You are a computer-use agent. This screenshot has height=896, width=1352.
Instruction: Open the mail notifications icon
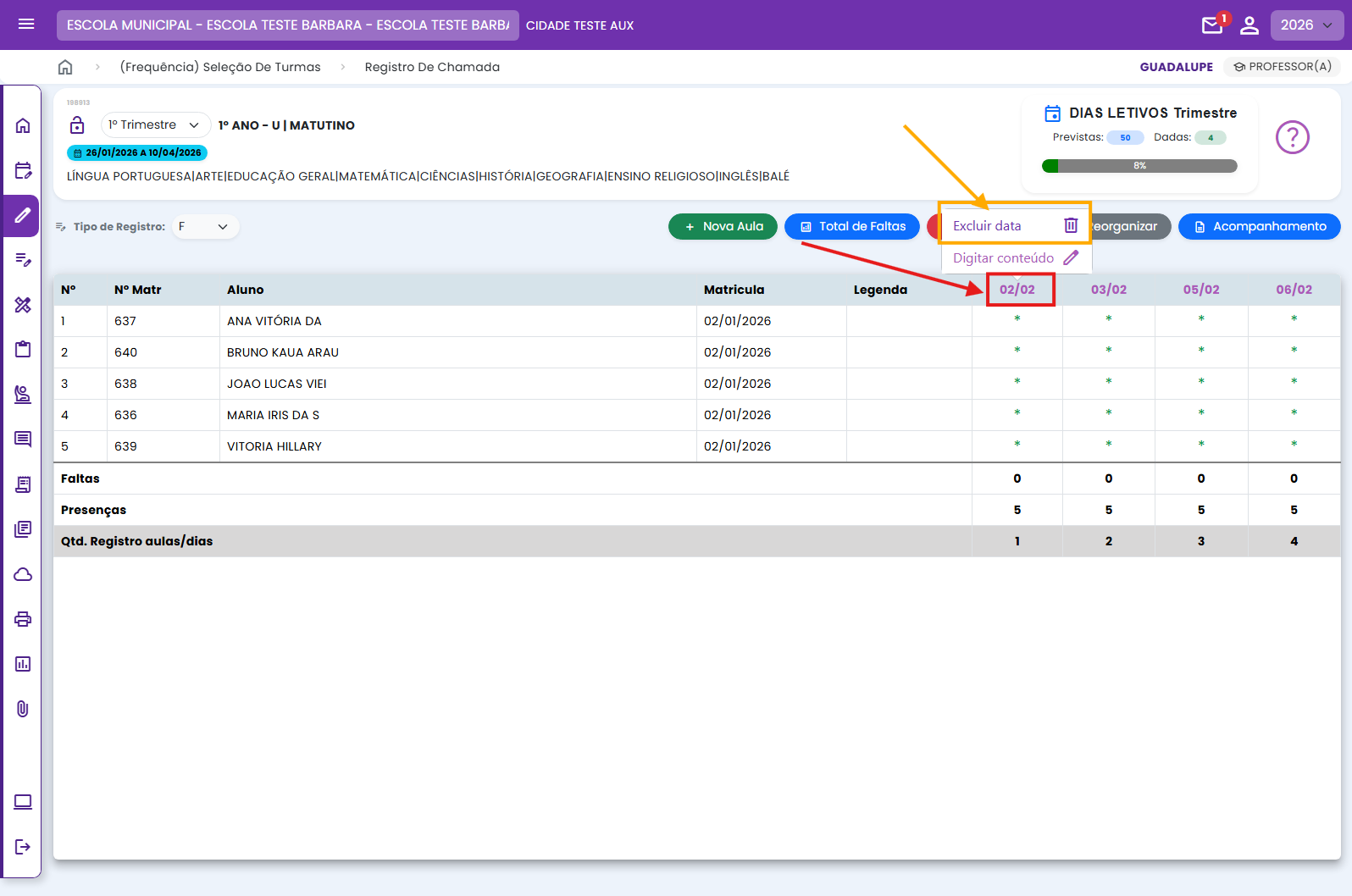1212,25
